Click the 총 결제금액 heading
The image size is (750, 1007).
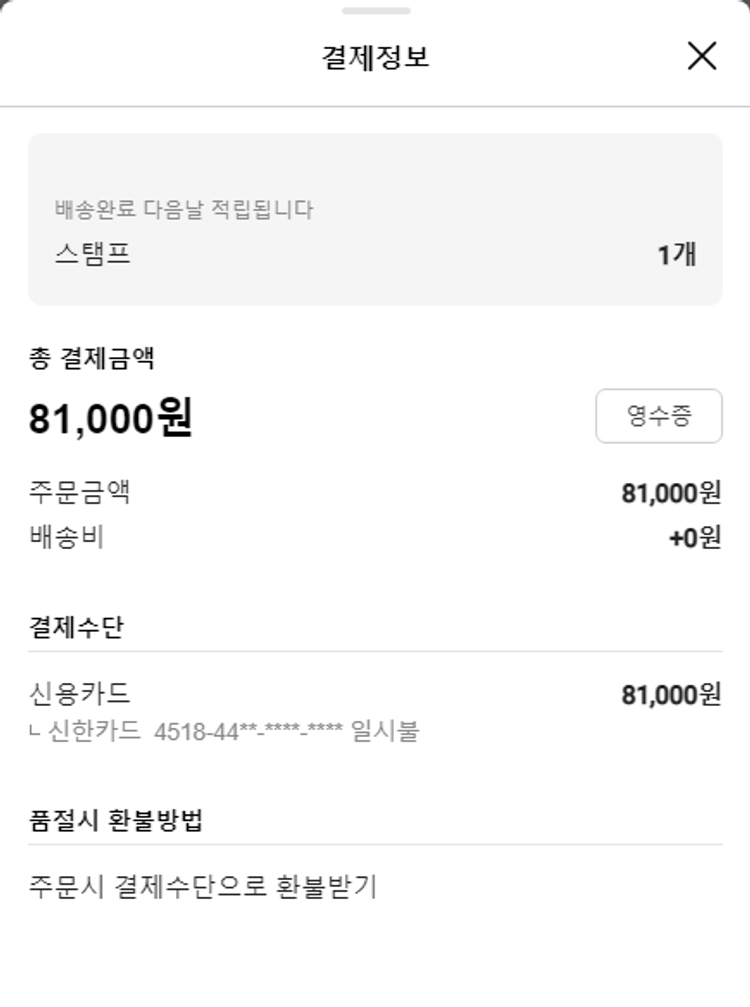click(x=91, y=359)
